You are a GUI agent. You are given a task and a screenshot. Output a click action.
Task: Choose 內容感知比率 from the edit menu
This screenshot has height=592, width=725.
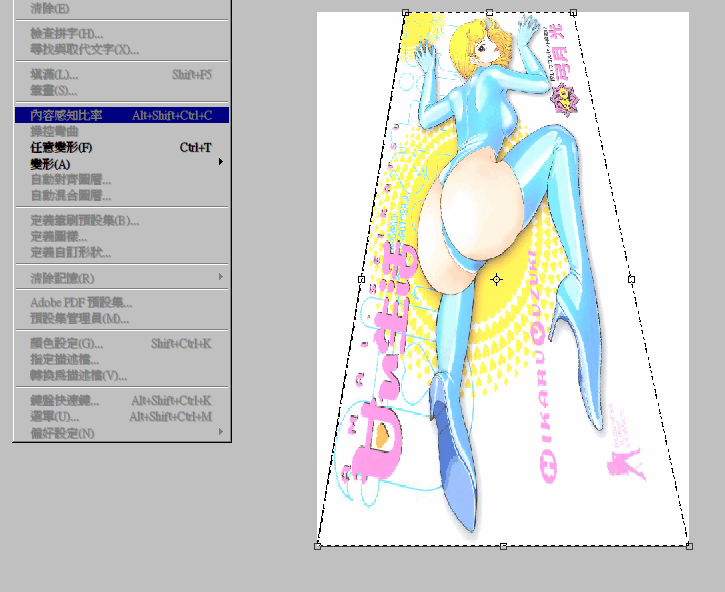[122, 115]
